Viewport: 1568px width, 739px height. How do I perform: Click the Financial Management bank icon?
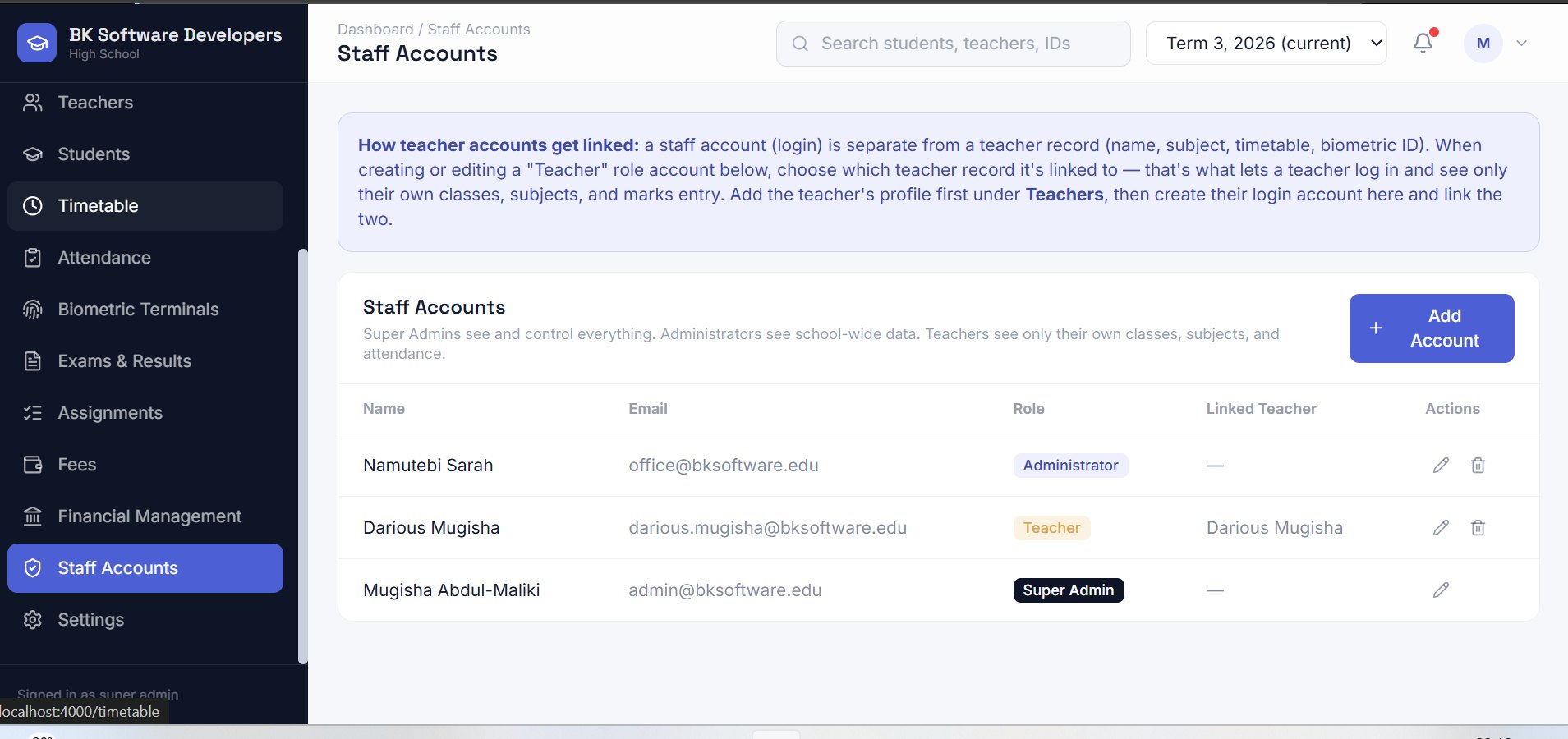(33, 516)
